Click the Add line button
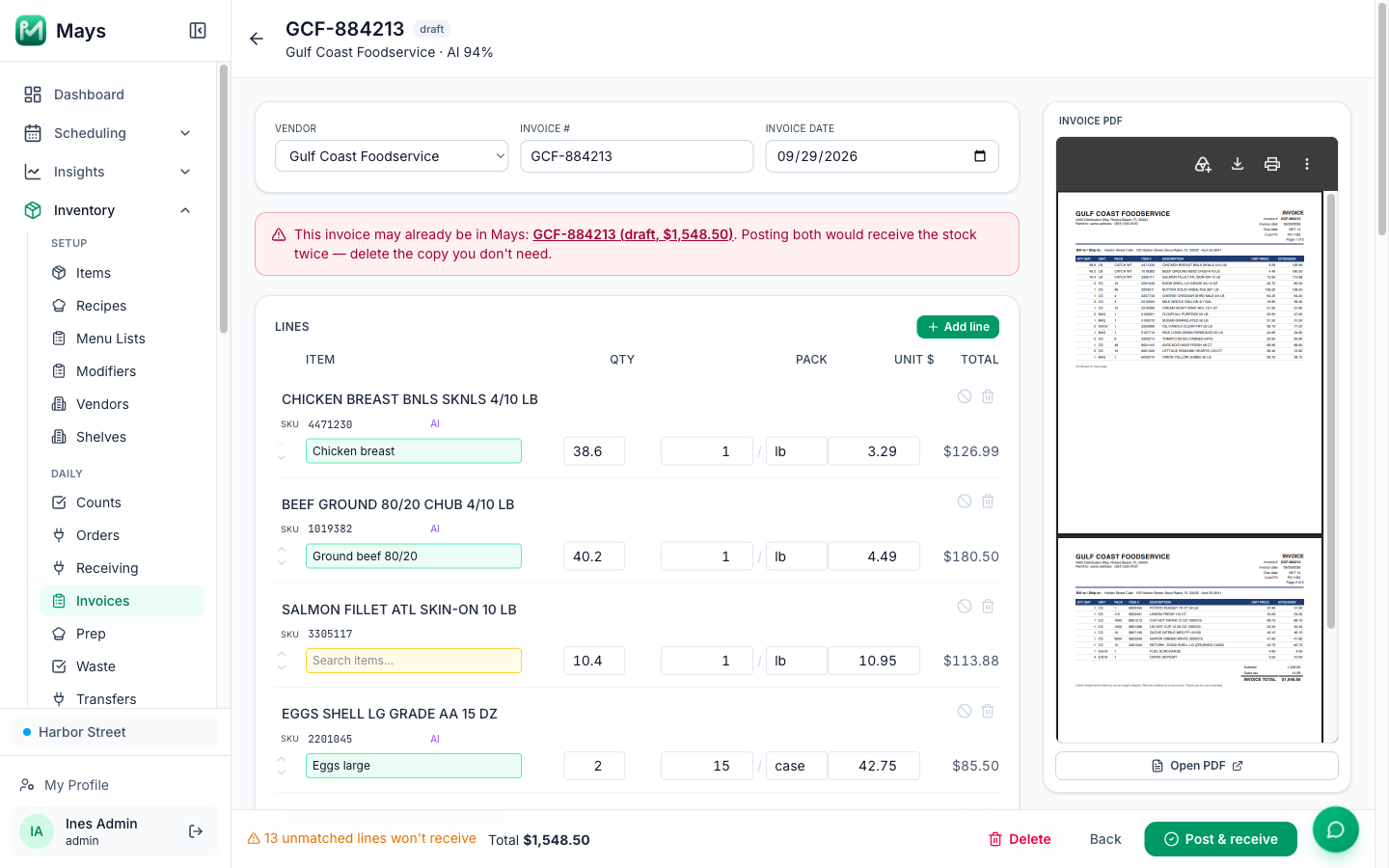Image resolution: width=1389 pixels, height=868 pixels. coord(958,327)
